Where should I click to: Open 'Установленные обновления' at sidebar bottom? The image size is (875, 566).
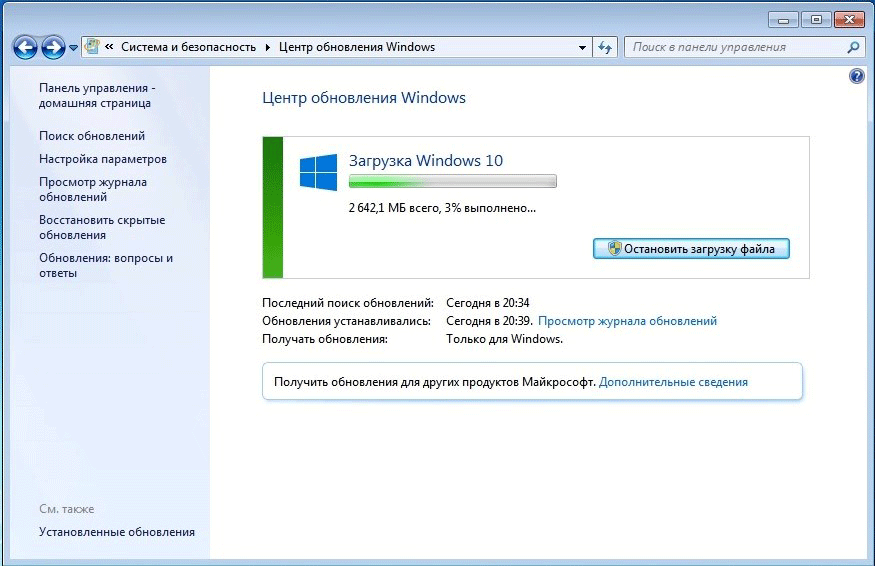tap(117, 532)
